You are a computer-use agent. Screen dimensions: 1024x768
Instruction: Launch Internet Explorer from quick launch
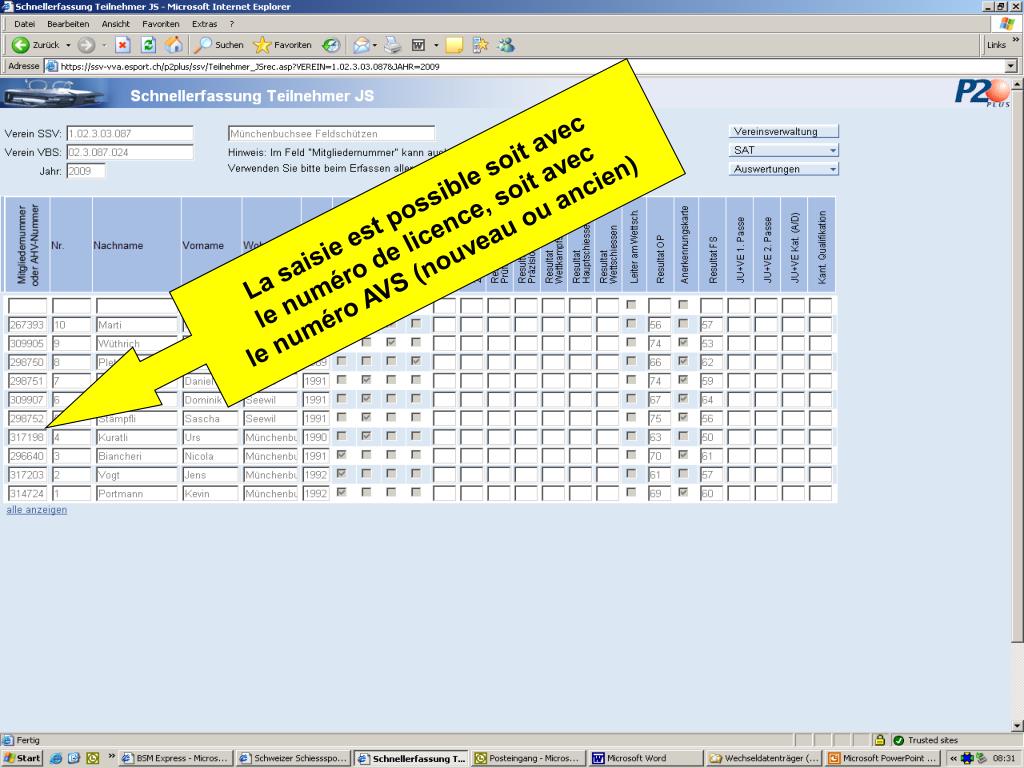point(56,758)
